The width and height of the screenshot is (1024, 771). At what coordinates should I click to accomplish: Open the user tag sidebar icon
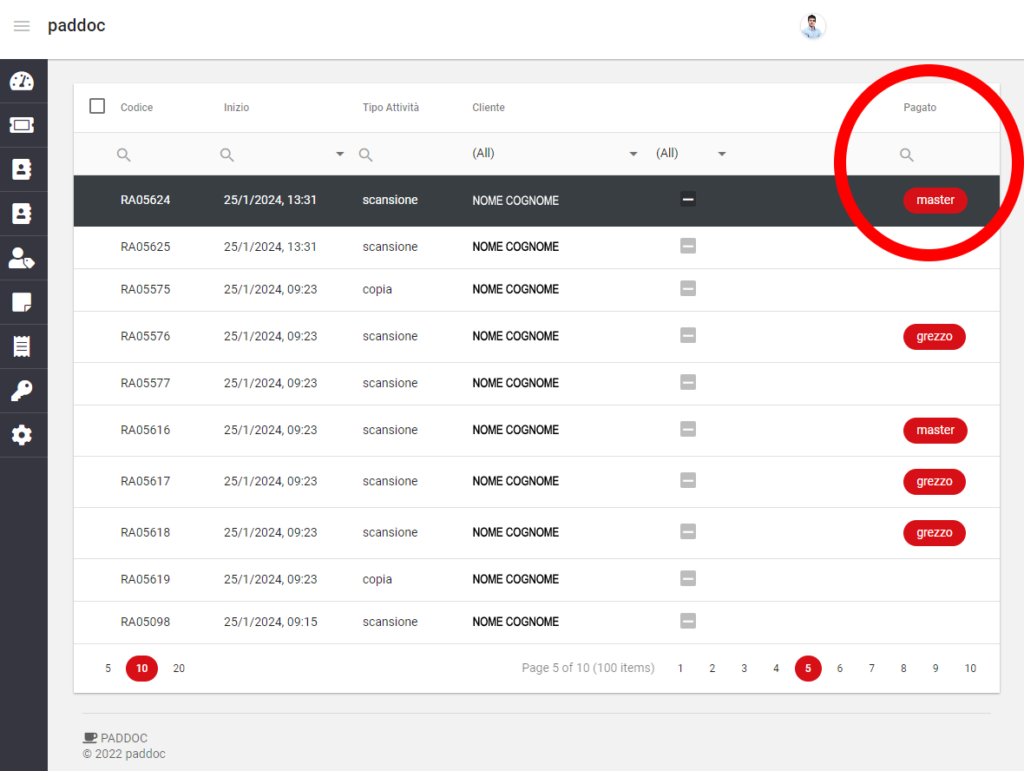pos(22,258)
